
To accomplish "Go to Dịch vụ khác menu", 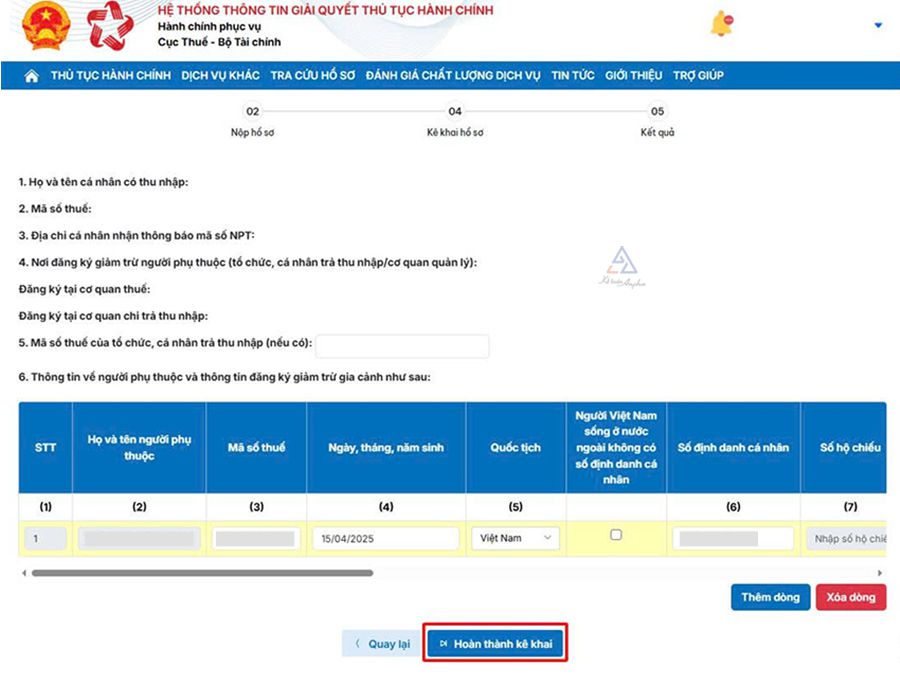I will point(220,76).
